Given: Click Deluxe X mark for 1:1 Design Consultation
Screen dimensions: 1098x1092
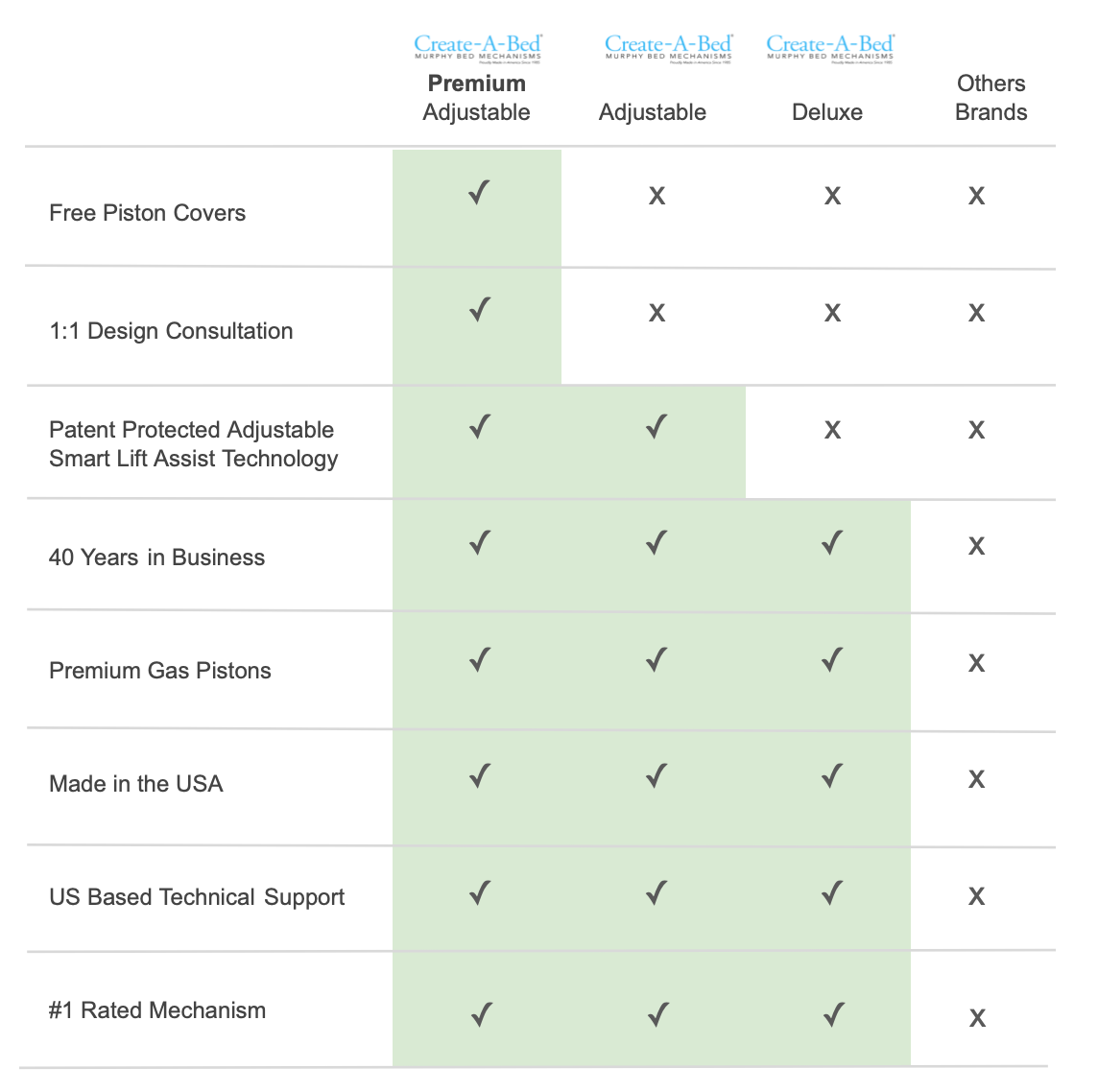Looking at the screenshot, I should coord(832,313).
